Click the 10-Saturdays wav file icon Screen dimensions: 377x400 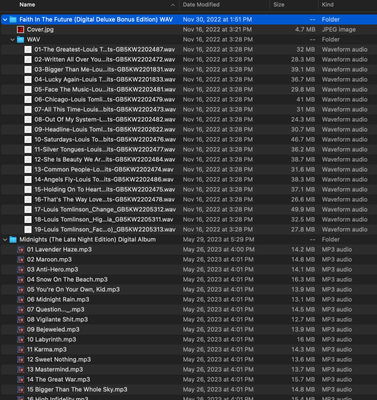click(x=28, y=140)
